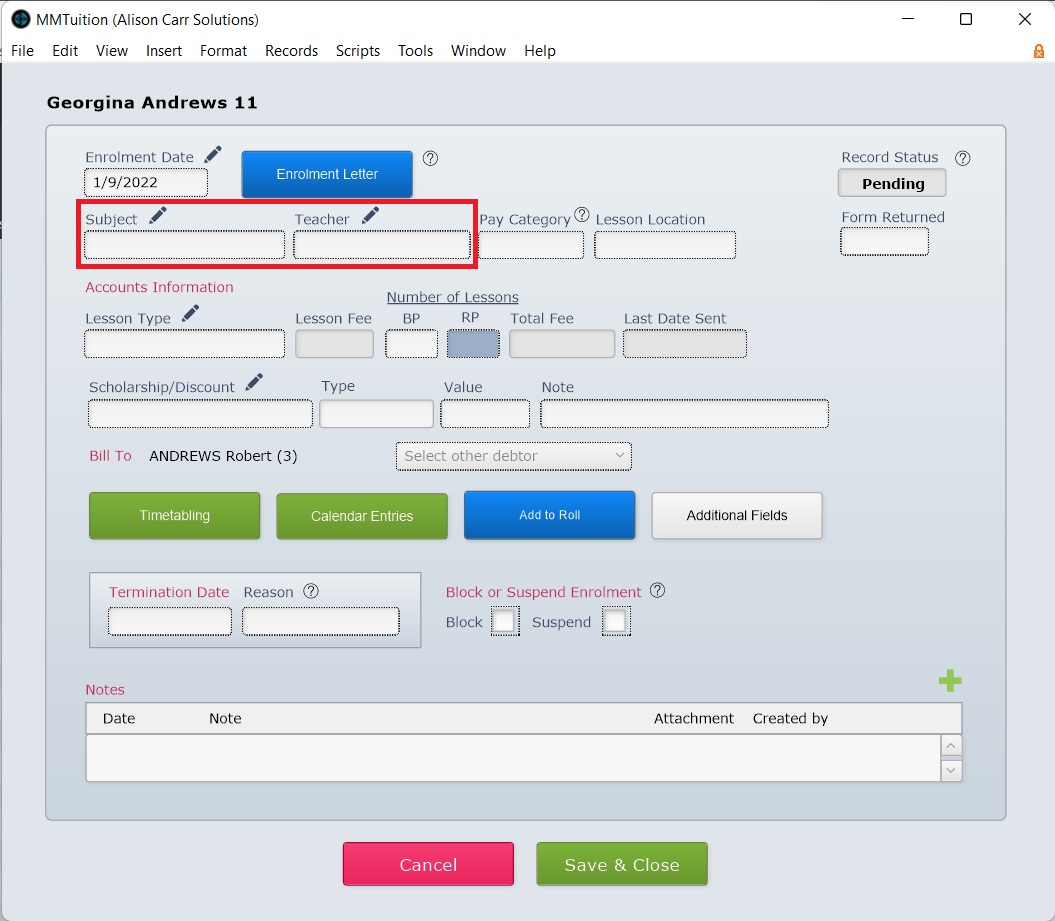Viewport: 1055px width, 921px height.
Task: Click the Notes list scroll down arrow
Action: (x=951, y=770)
